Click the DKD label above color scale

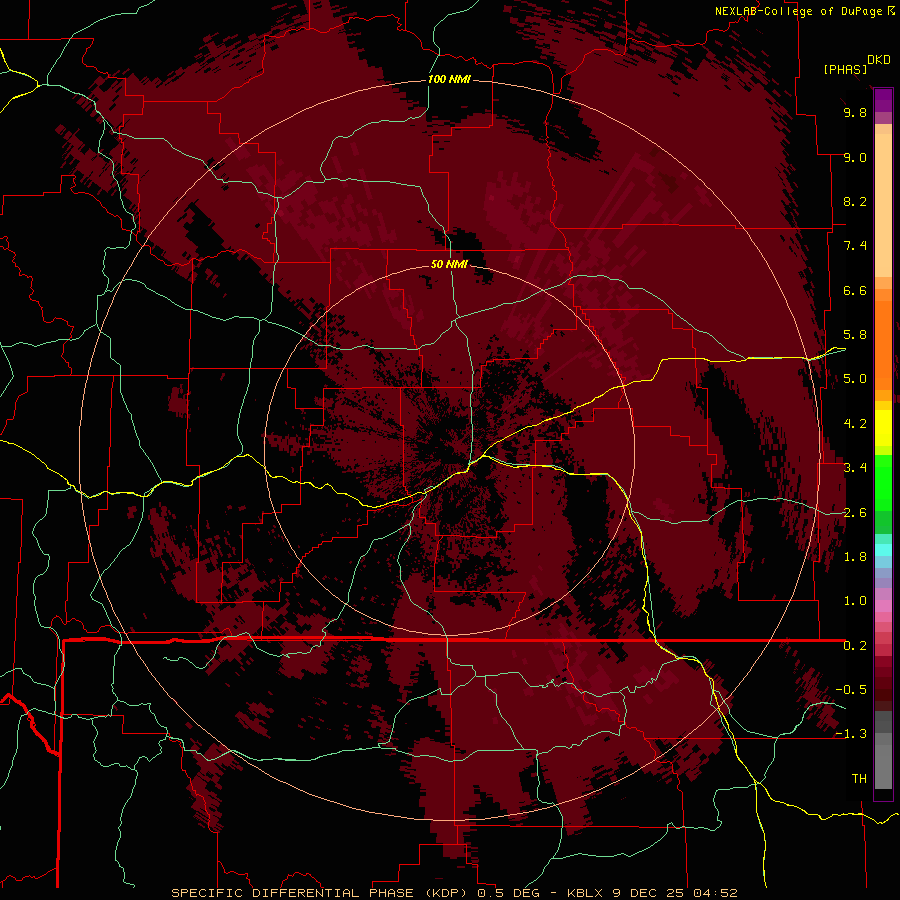878,60
